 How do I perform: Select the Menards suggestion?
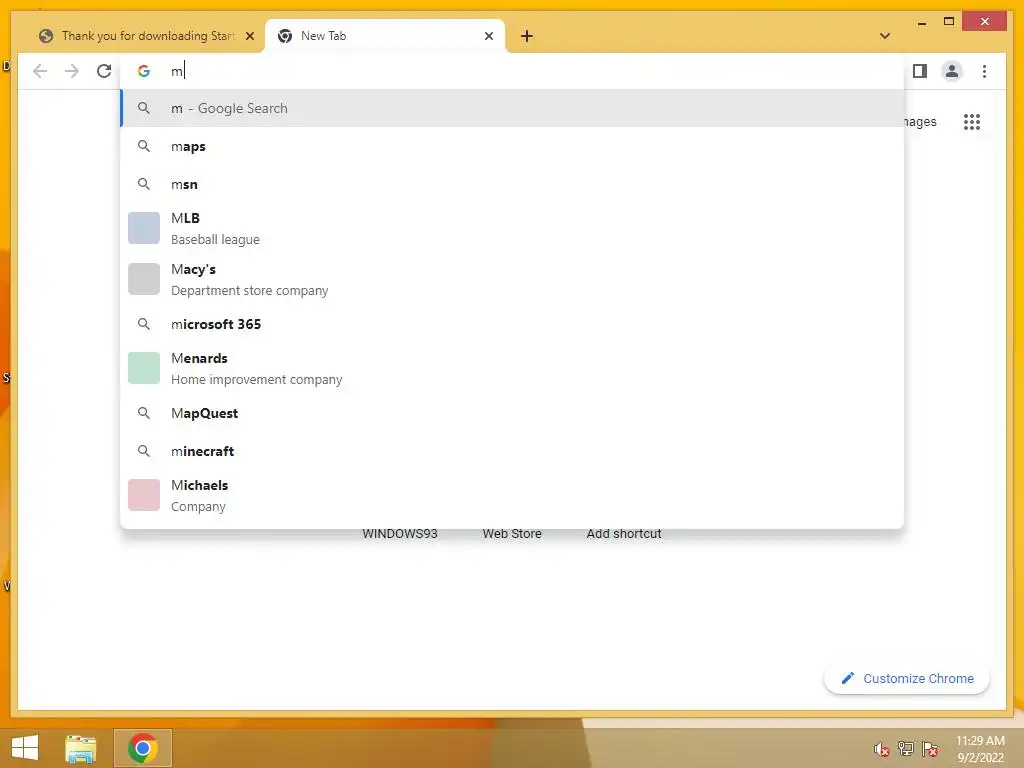(x=513, y=368)
